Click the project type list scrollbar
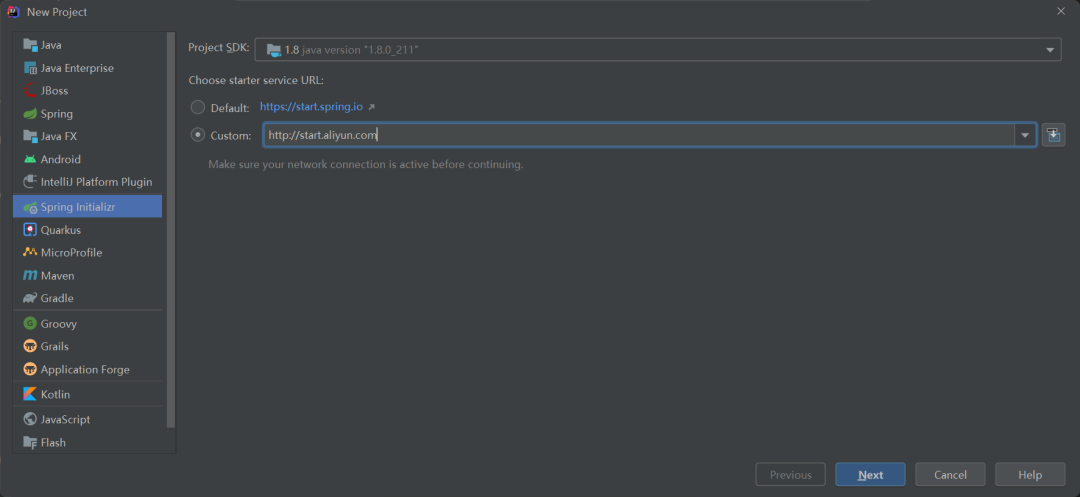The height and width of the screenshot is (497, 1080). click(x=170, y=230)
